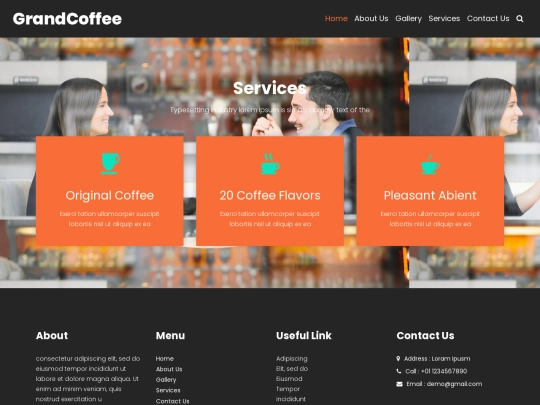Image resolution: width=540 pixels, height=405 pixels.
Task: Open the Home navigation item
Action: (336, 19)
